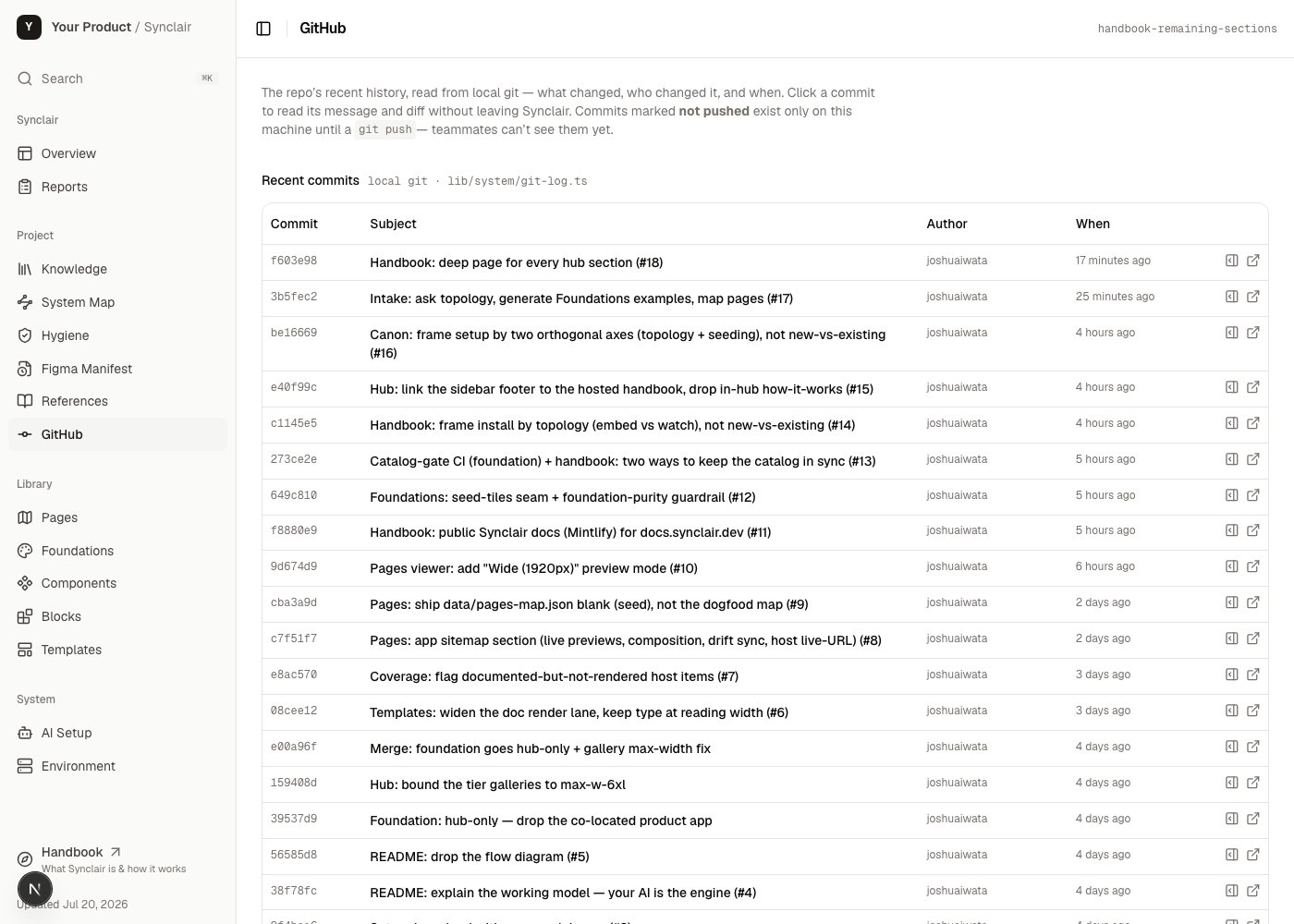The width and height of the screenshot is (1294, 924).
Task: Open commit f603e98 externally
Action: (x=1253, y=261)
